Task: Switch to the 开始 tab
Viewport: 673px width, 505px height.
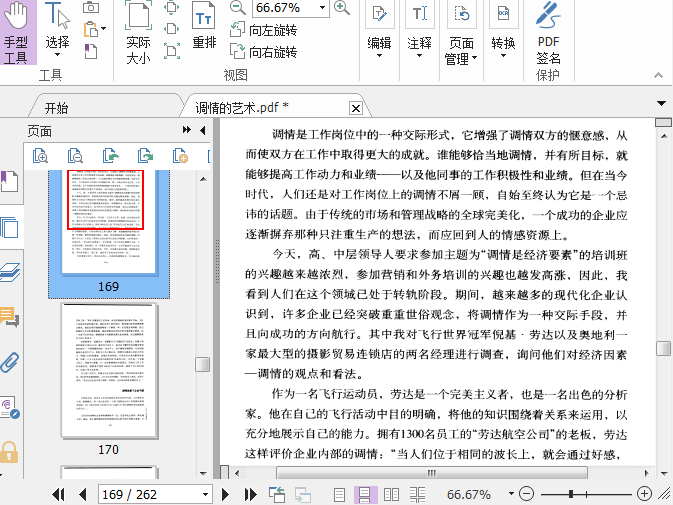Action: coord(56,108)
